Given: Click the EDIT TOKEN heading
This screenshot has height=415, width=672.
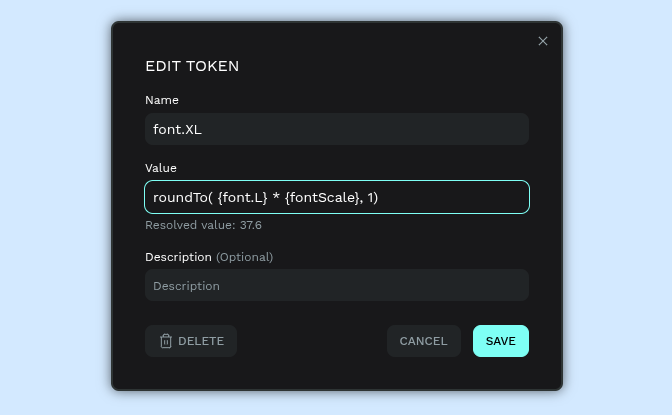Looking at the screenshot, I should [x=192, y=67].
